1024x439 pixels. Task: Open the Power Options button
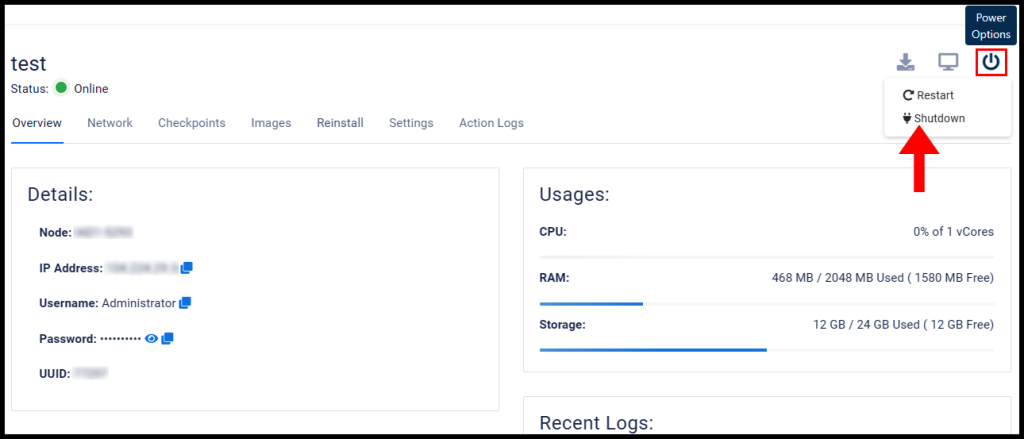991,63
